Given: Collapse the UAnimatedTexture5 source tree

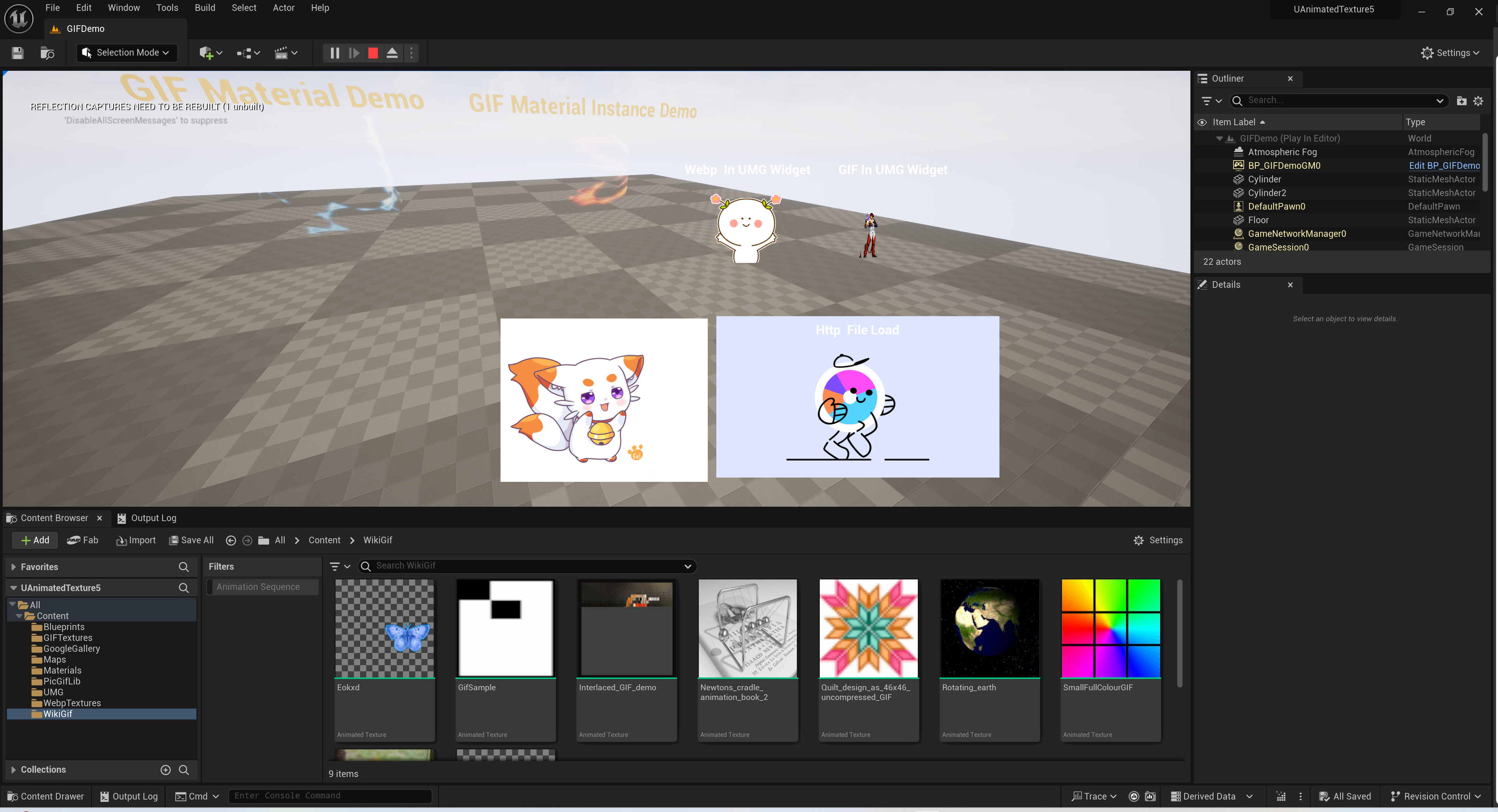Looking at the screenshot, I should tap(13, 588).
